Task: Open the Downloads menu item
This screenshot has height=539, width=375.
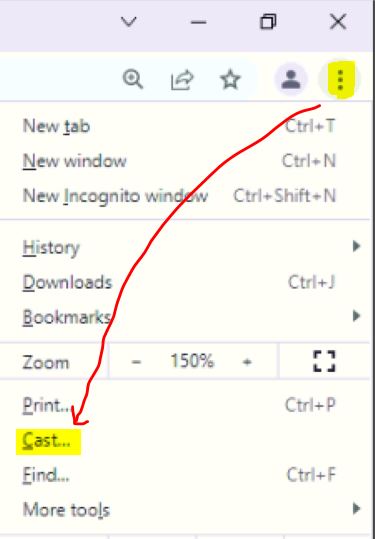Action: (x=185, y=282)
